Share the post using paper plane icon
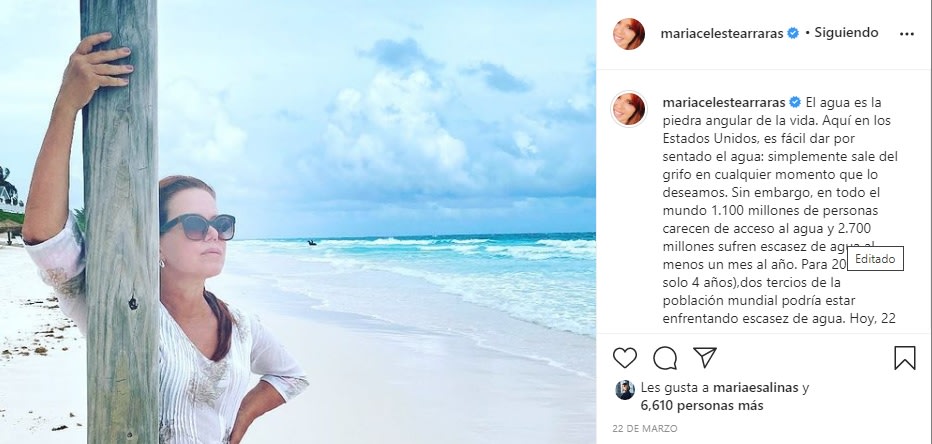 click(x=705, y=358)
